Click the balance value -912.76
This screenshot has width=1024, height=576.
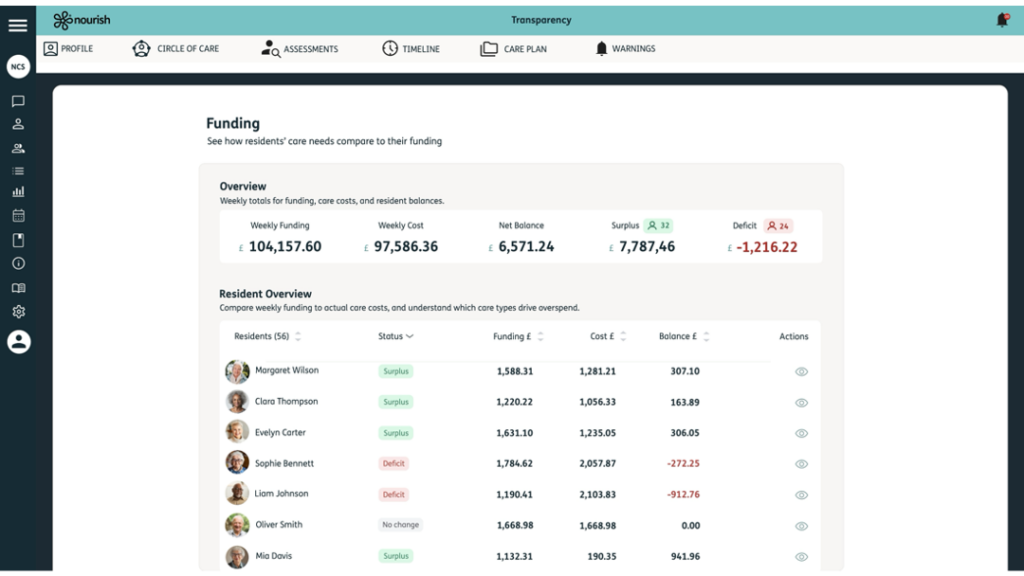[683, 494]
